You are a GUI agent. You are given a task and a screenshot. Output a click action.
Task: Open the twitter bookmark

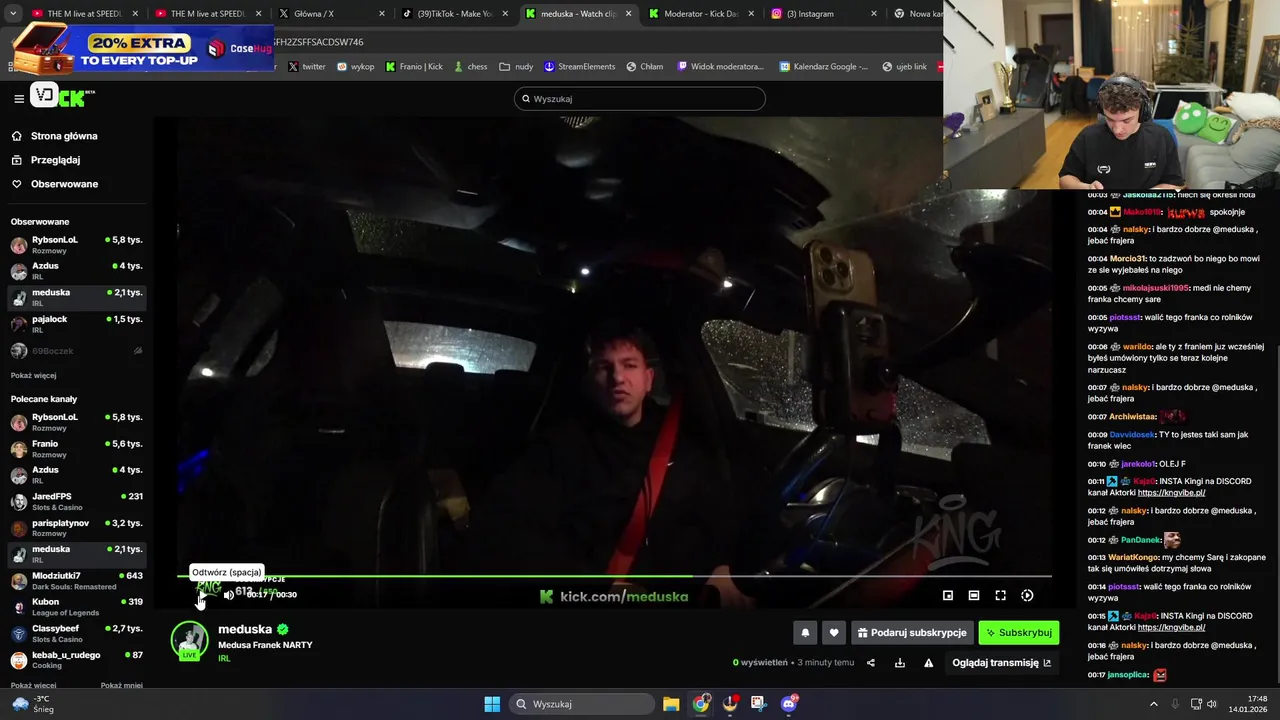(307, 66)
